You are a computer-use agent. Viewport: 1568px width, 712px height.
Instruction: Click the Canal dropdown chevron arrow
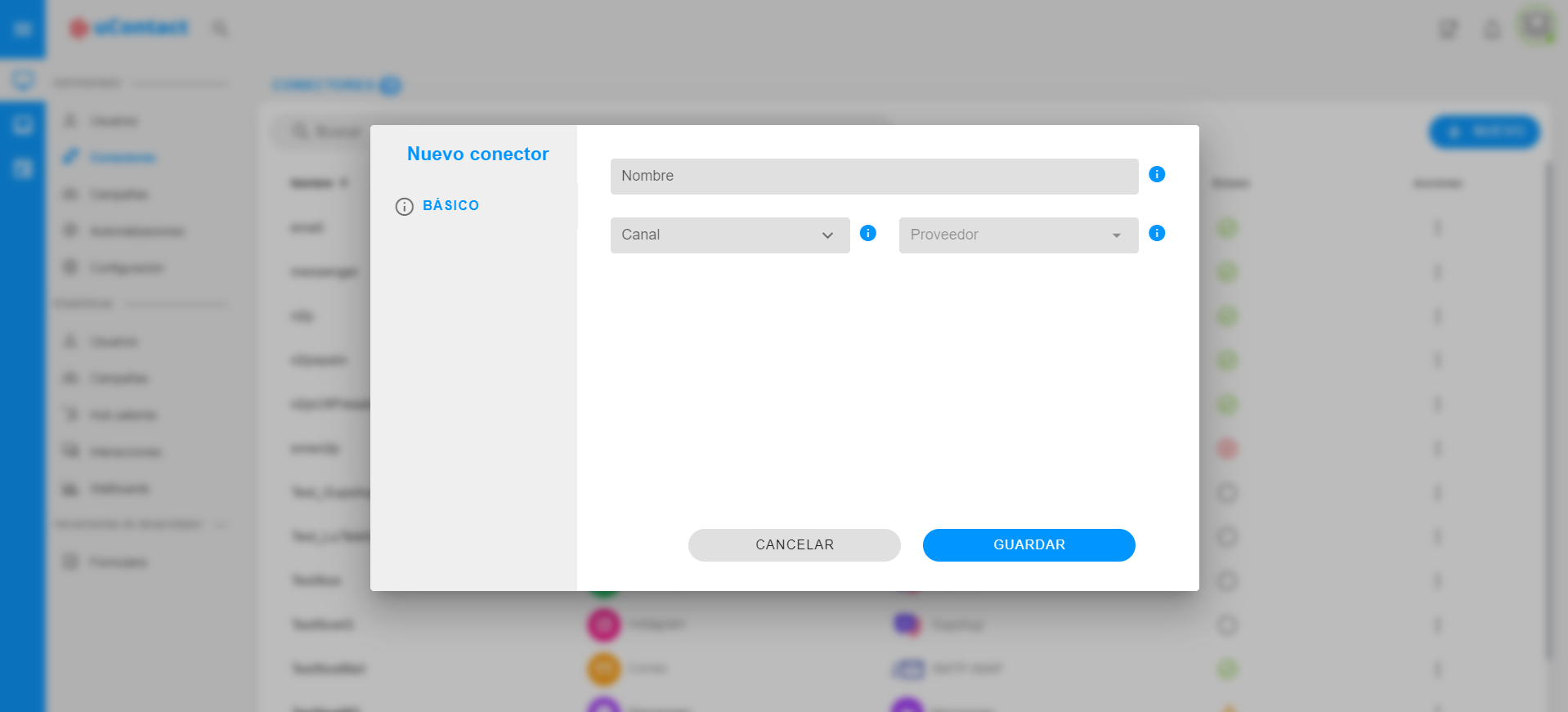(x=827, y=235)
